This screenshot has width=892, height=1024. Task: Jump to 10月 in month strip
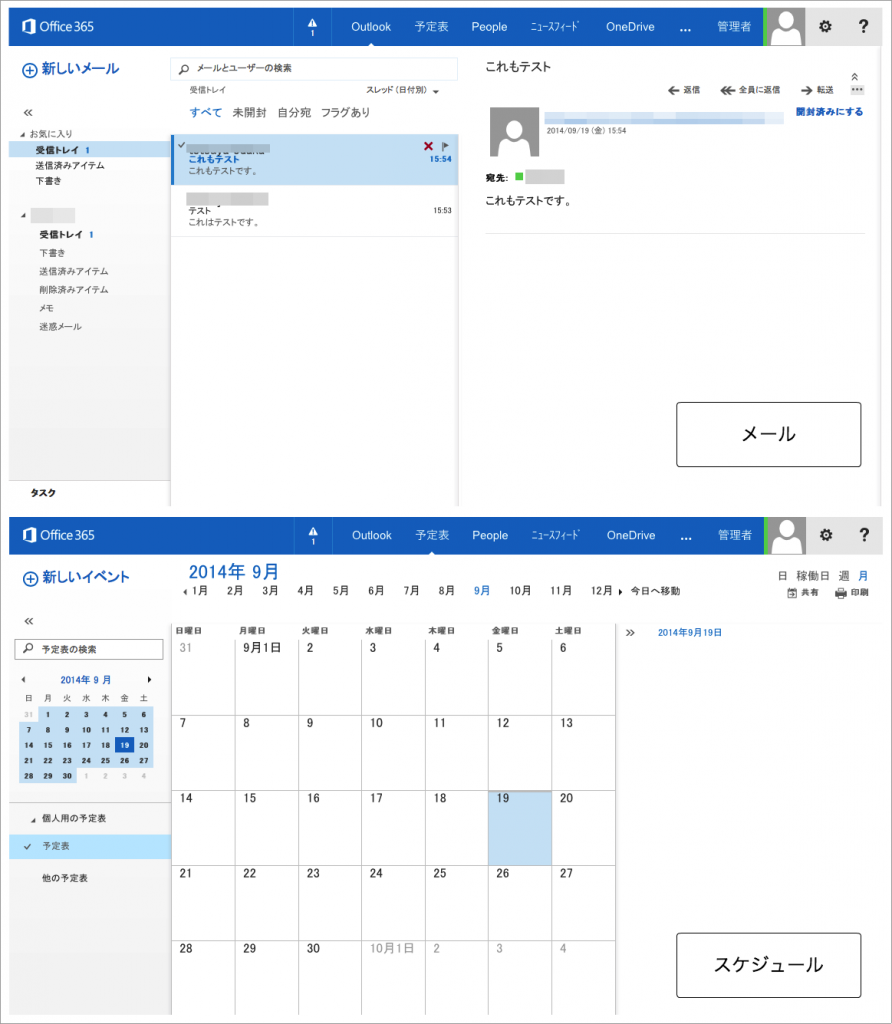pos(520,591)
